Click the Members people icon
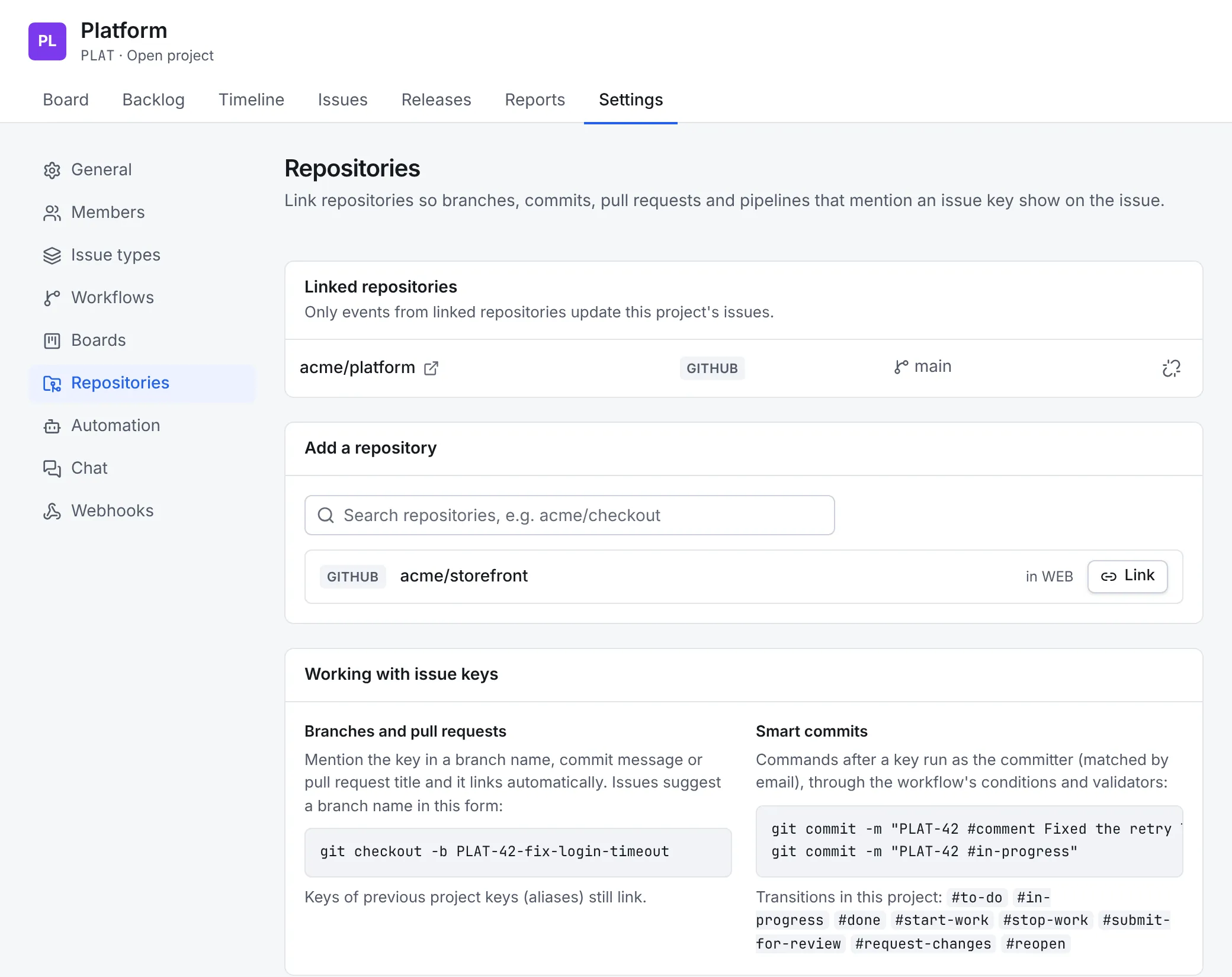This screenshot has width=1232, height=977. point(52,213)
